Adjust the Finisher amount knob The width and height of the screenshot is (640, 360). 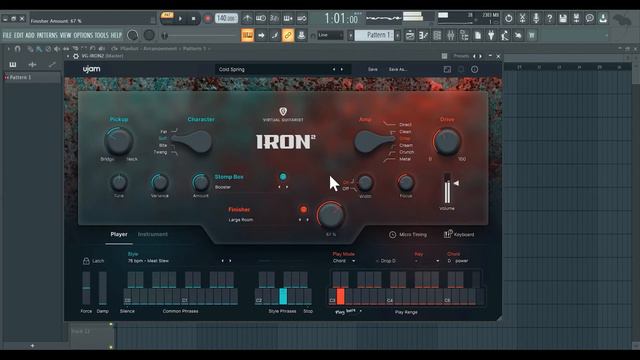tap(331, 215)
